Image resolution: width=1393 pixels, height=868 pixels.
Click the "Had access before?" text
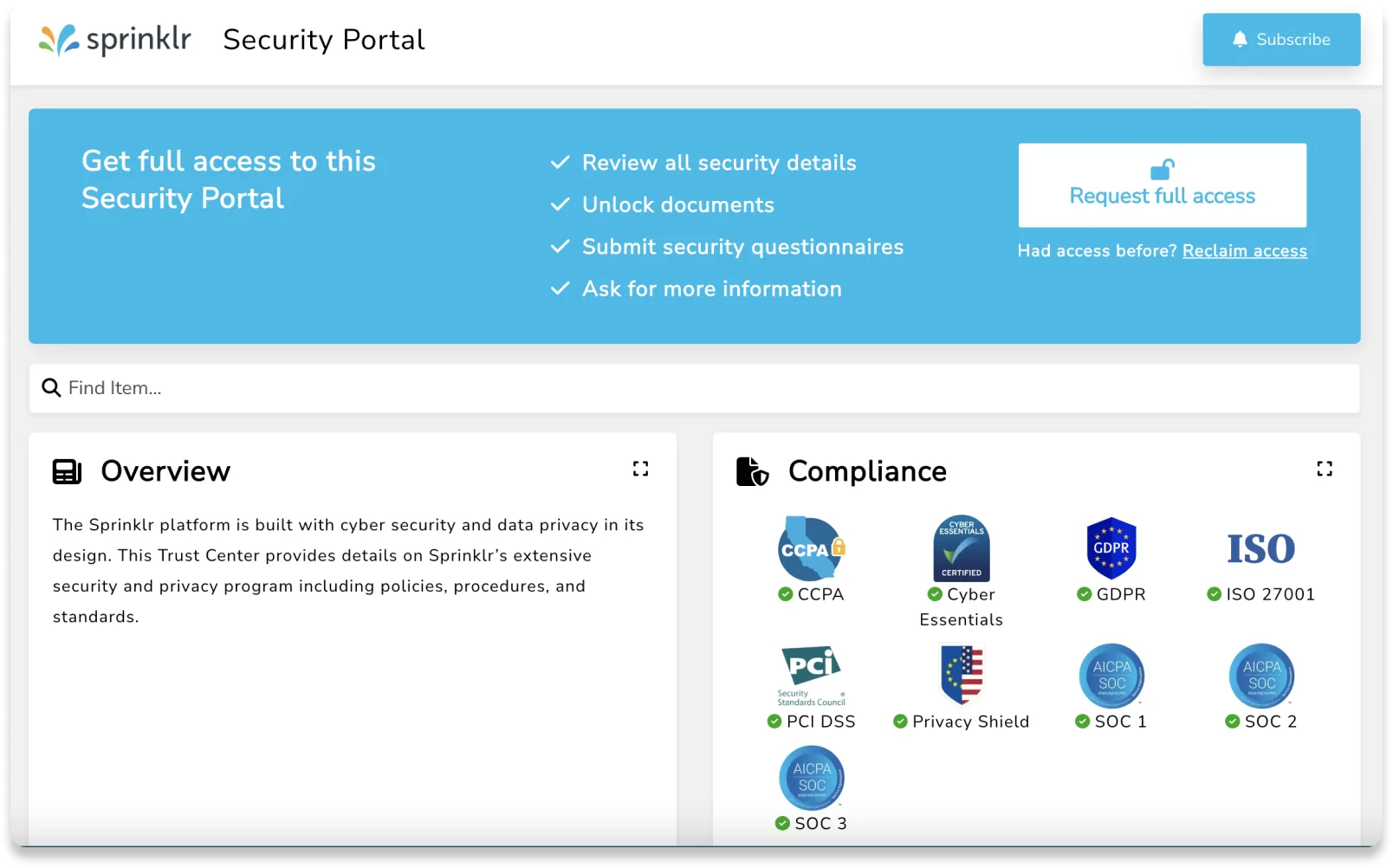pyautogui.click(x=1097, y=250)
